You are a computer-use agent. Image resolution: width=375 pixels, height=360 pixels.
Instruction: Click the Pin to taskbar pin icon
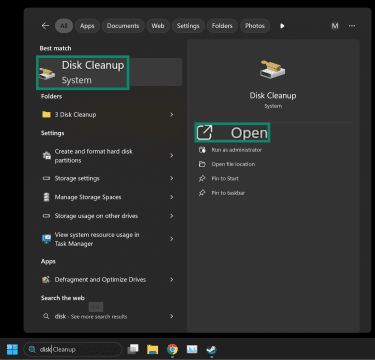click(x=202, y=193)
